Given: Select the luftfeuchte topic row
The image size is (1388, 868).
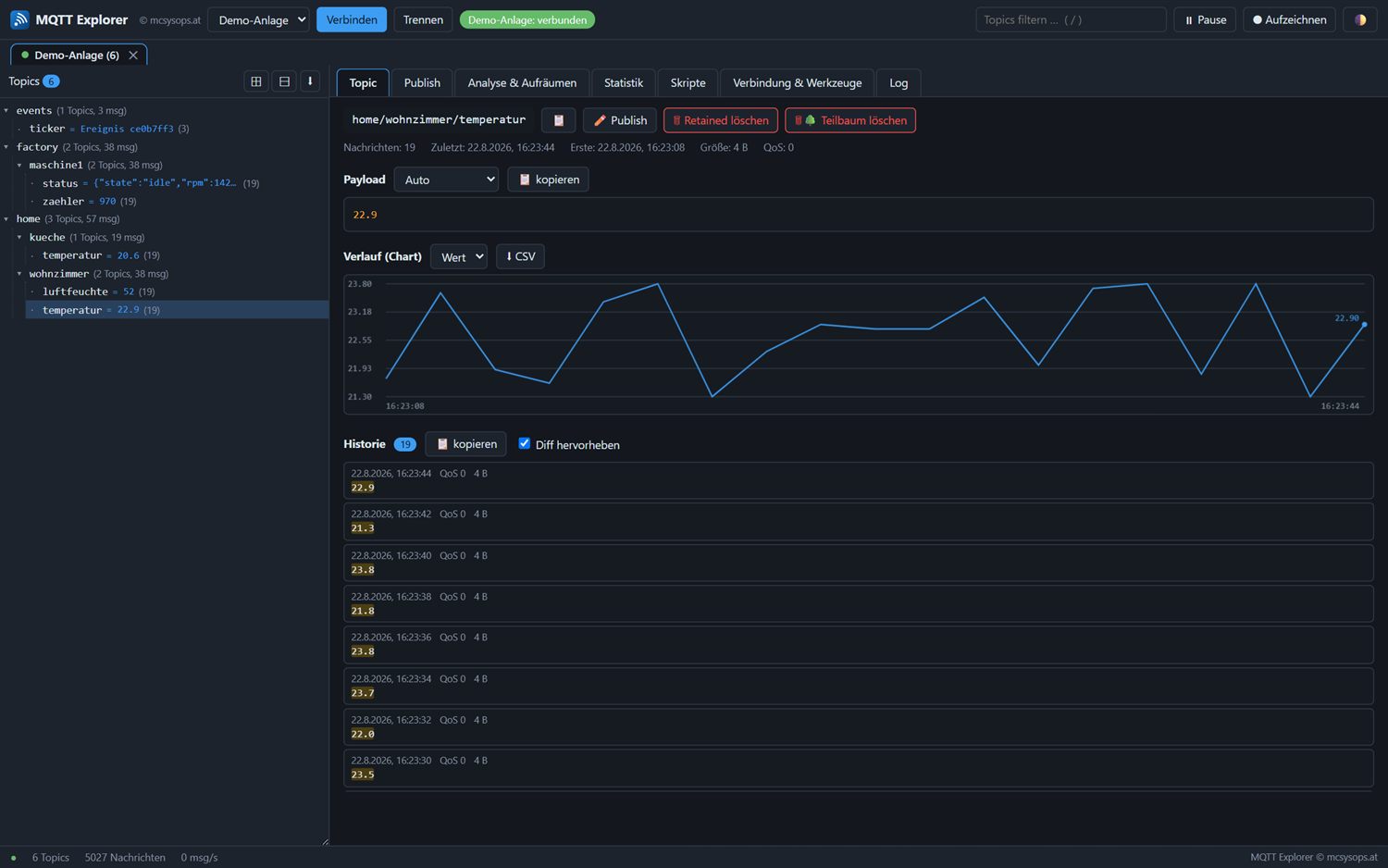Looking at the screenshot, I should 178,291.
